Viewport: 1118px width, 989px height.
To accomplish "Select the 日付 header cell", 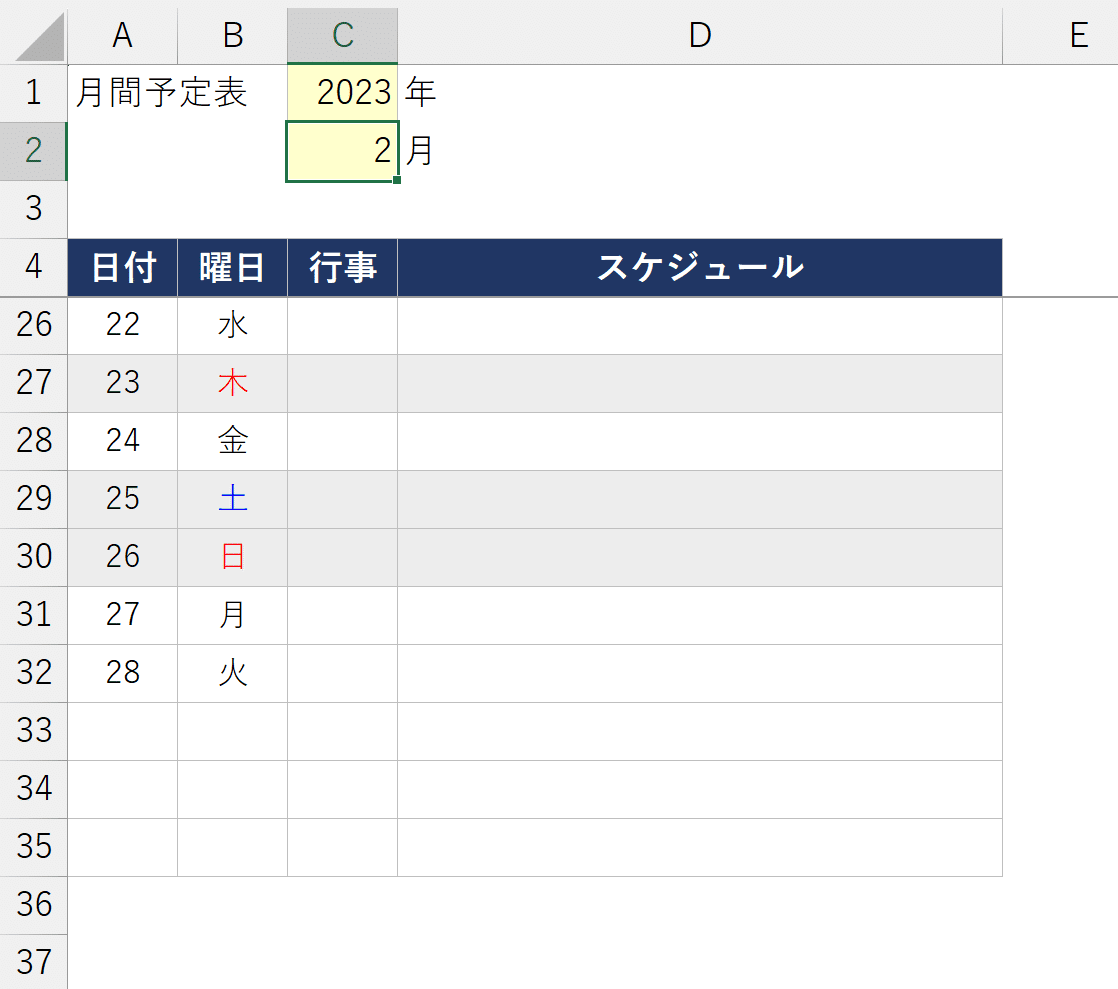I will [122, 267].
